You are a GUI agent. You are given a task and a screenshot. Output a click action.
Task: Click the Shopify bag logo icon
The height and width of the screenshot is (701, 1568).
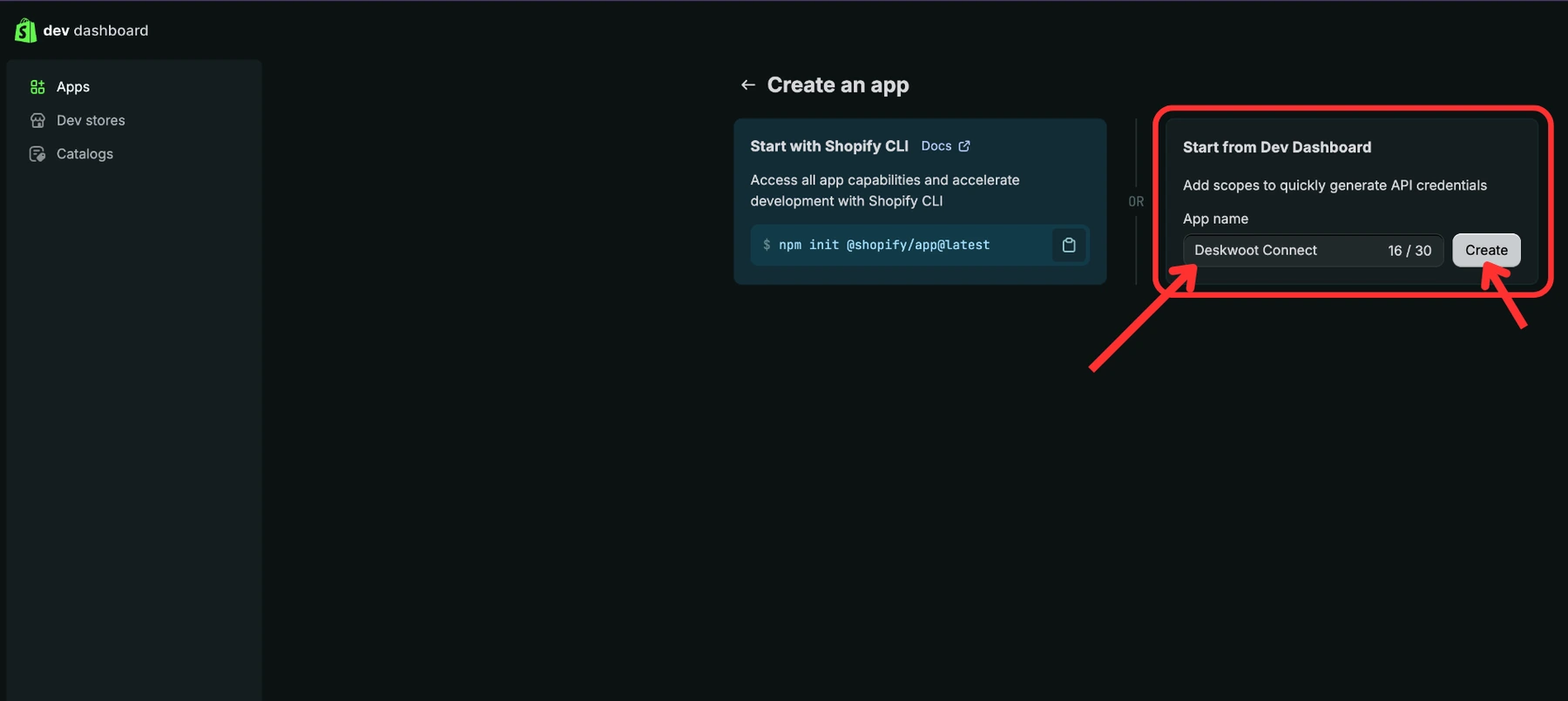[25, 30]
